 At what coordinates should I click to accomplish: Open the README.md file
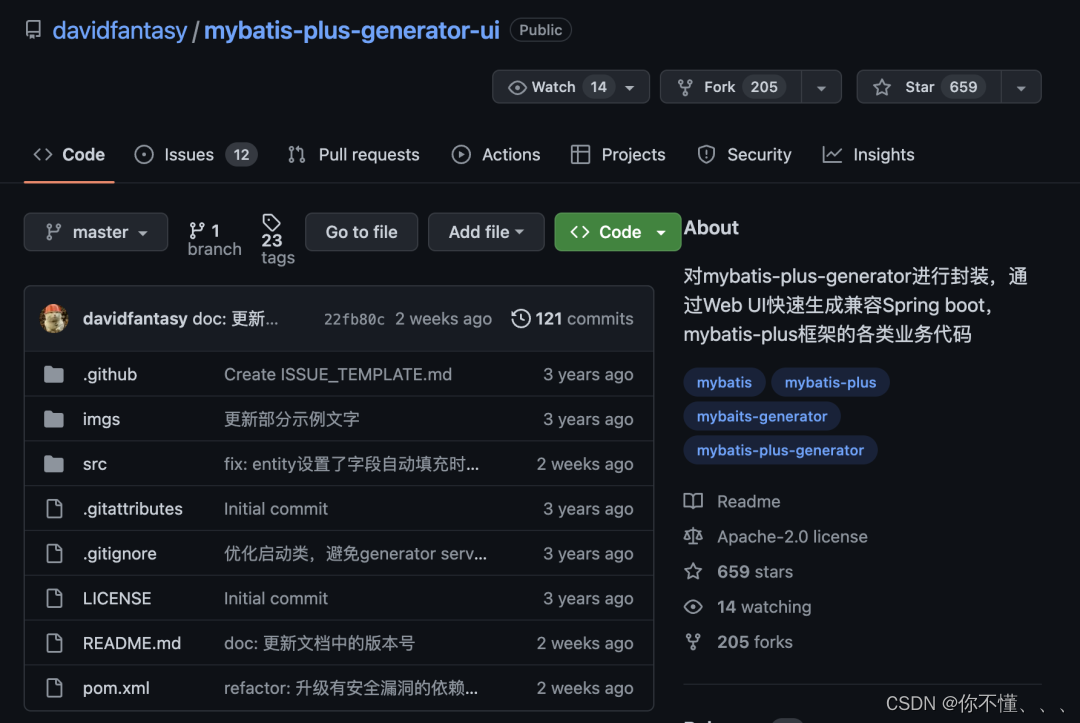coord(132,643)
